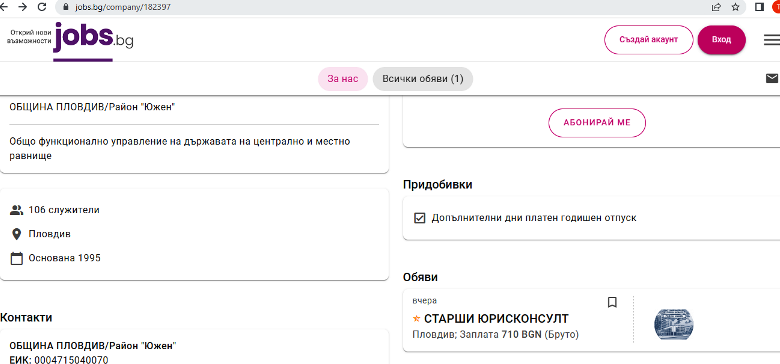Go forward in browser history
The image size is (780, 364).
click(x=22, y=7)
